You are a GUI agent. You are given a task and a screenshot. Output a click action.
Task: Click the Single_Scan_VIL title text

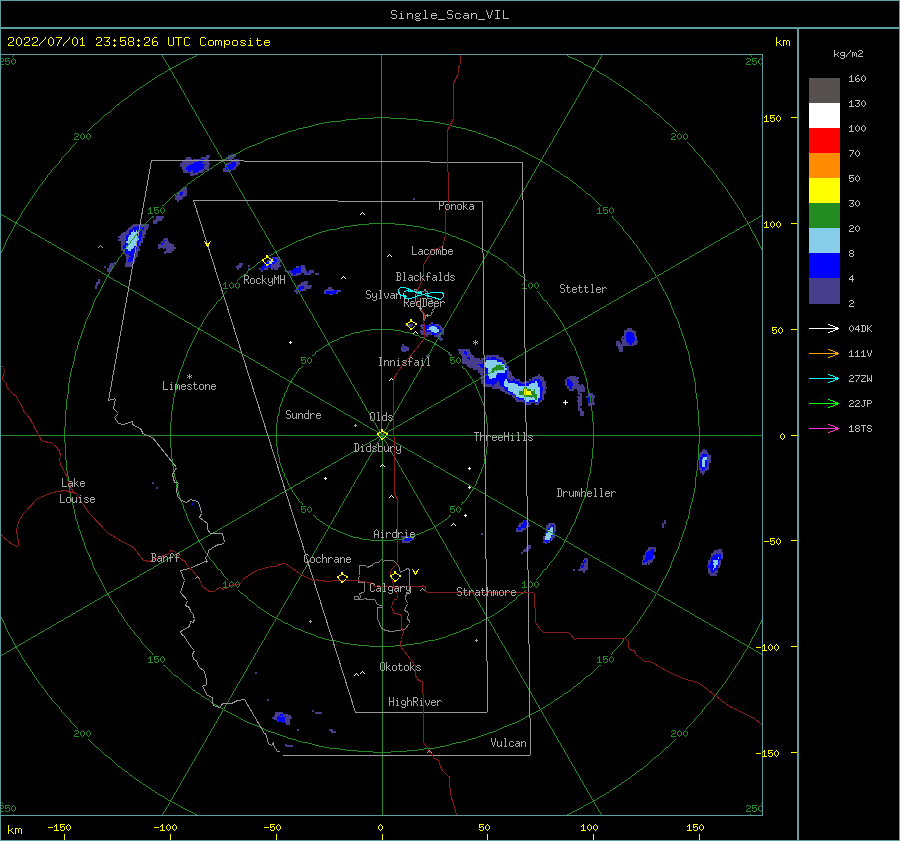pyautogui.click(x=449, y=14)
